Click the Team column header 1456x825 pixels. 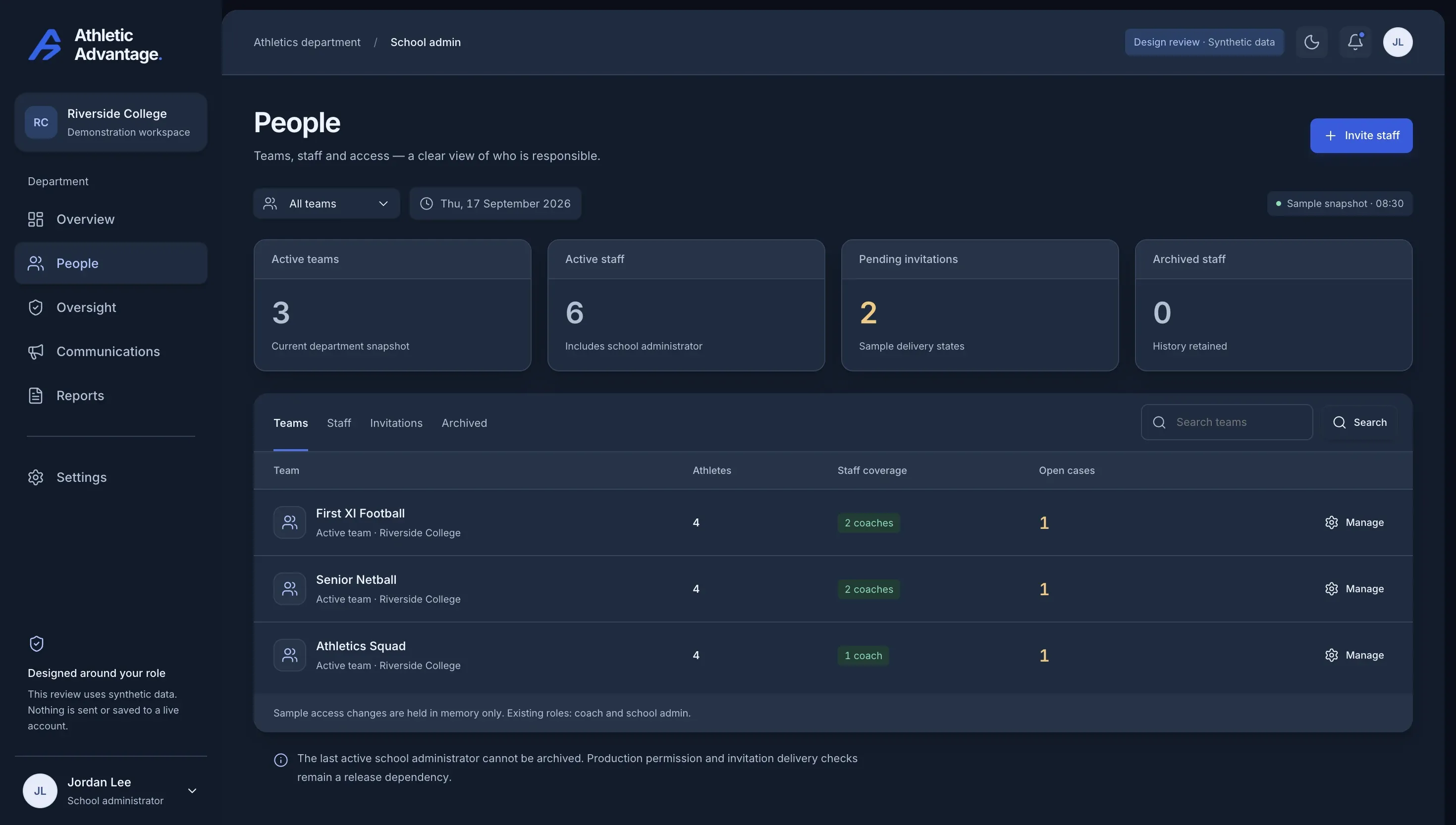(286, 470)
